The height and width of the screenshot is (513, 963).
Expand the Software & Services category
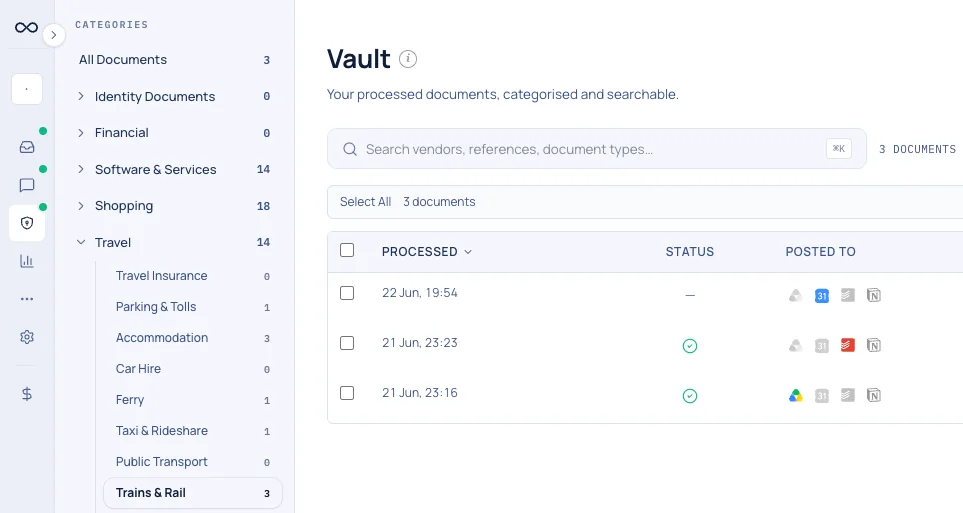(80, 169)
